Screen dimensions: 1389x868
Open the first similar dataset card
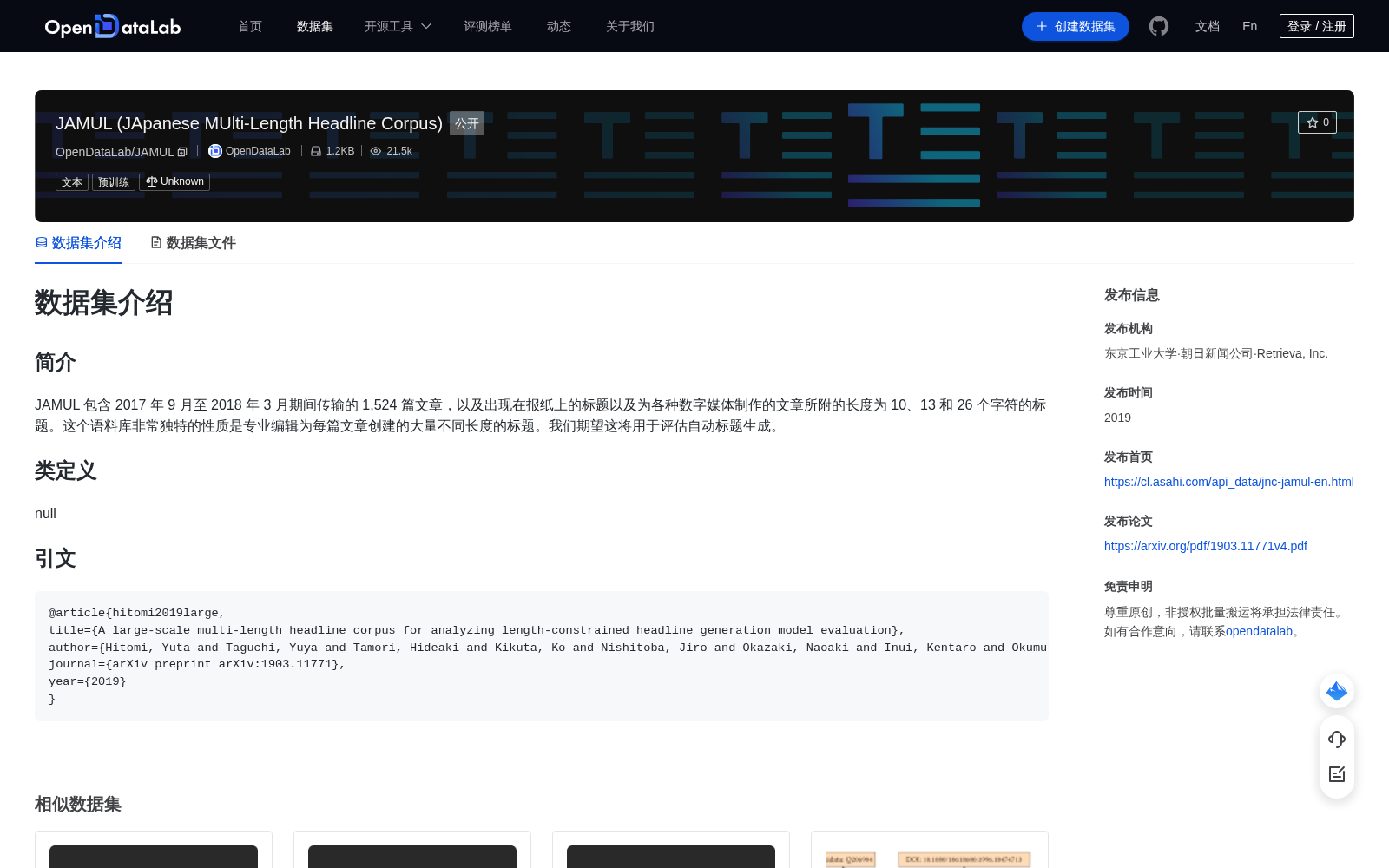click(154, 850)
